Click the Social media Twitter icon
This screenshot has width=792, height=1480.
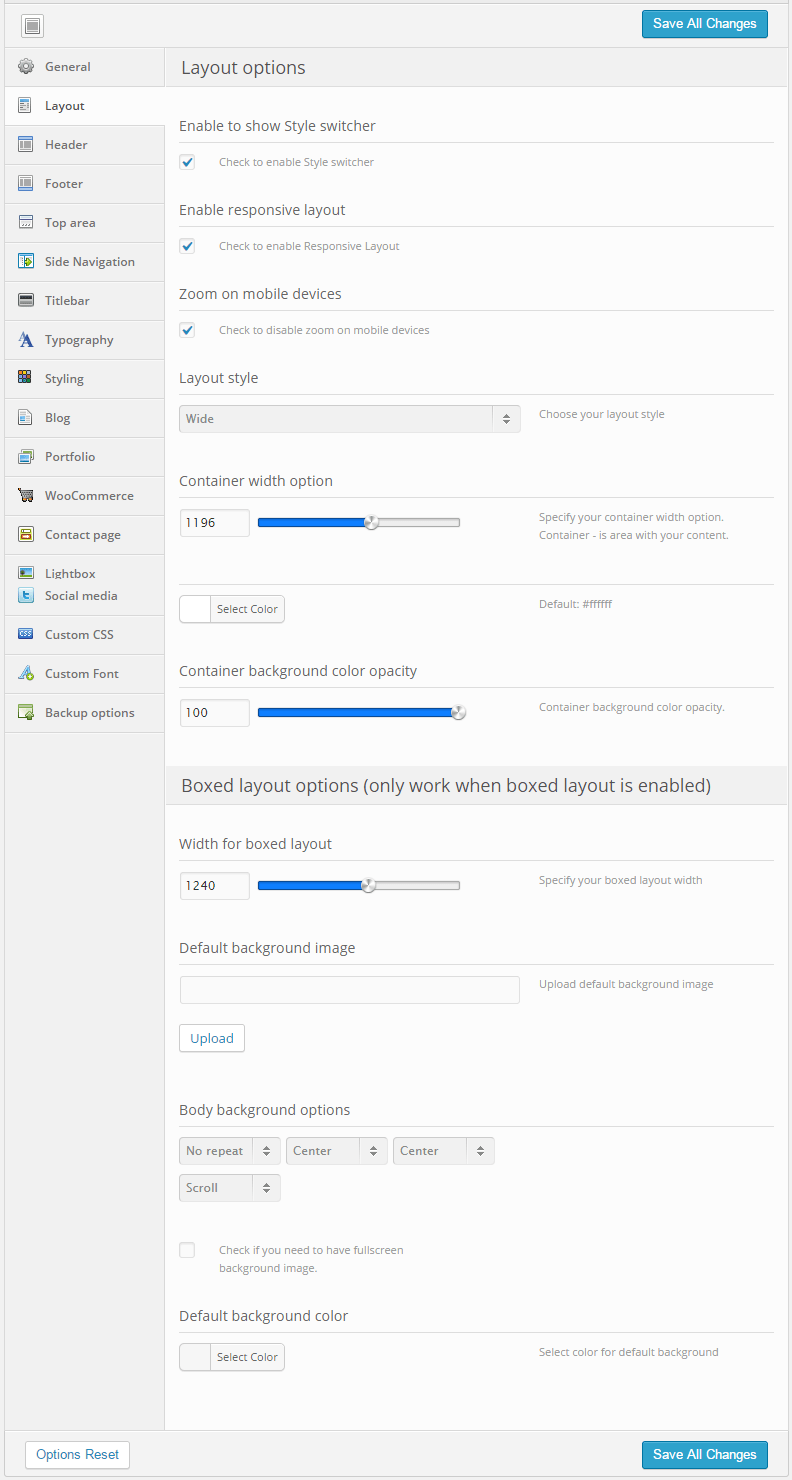[x=26, y=596]
